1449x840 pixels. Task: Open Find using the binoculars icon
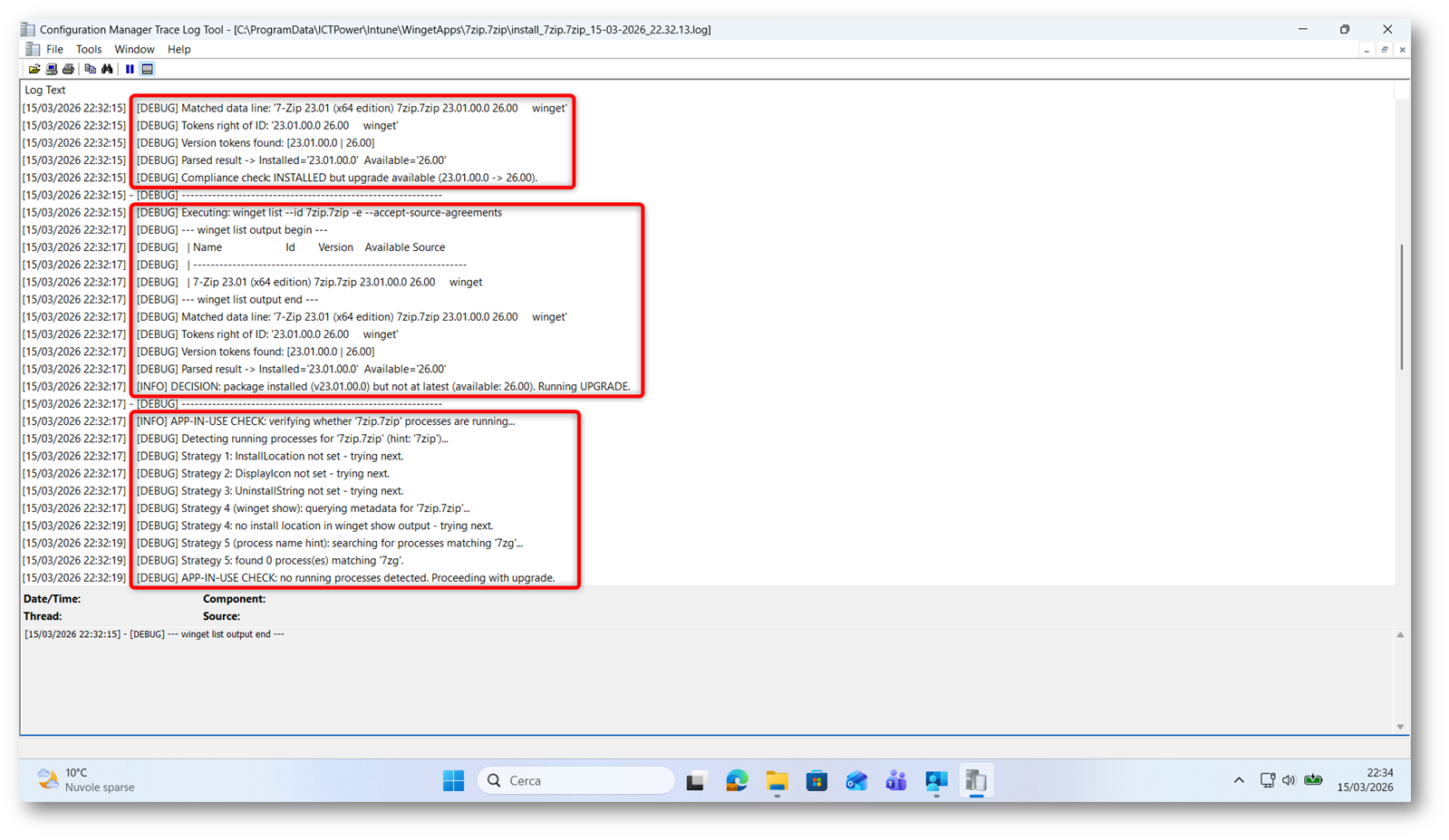107,69
